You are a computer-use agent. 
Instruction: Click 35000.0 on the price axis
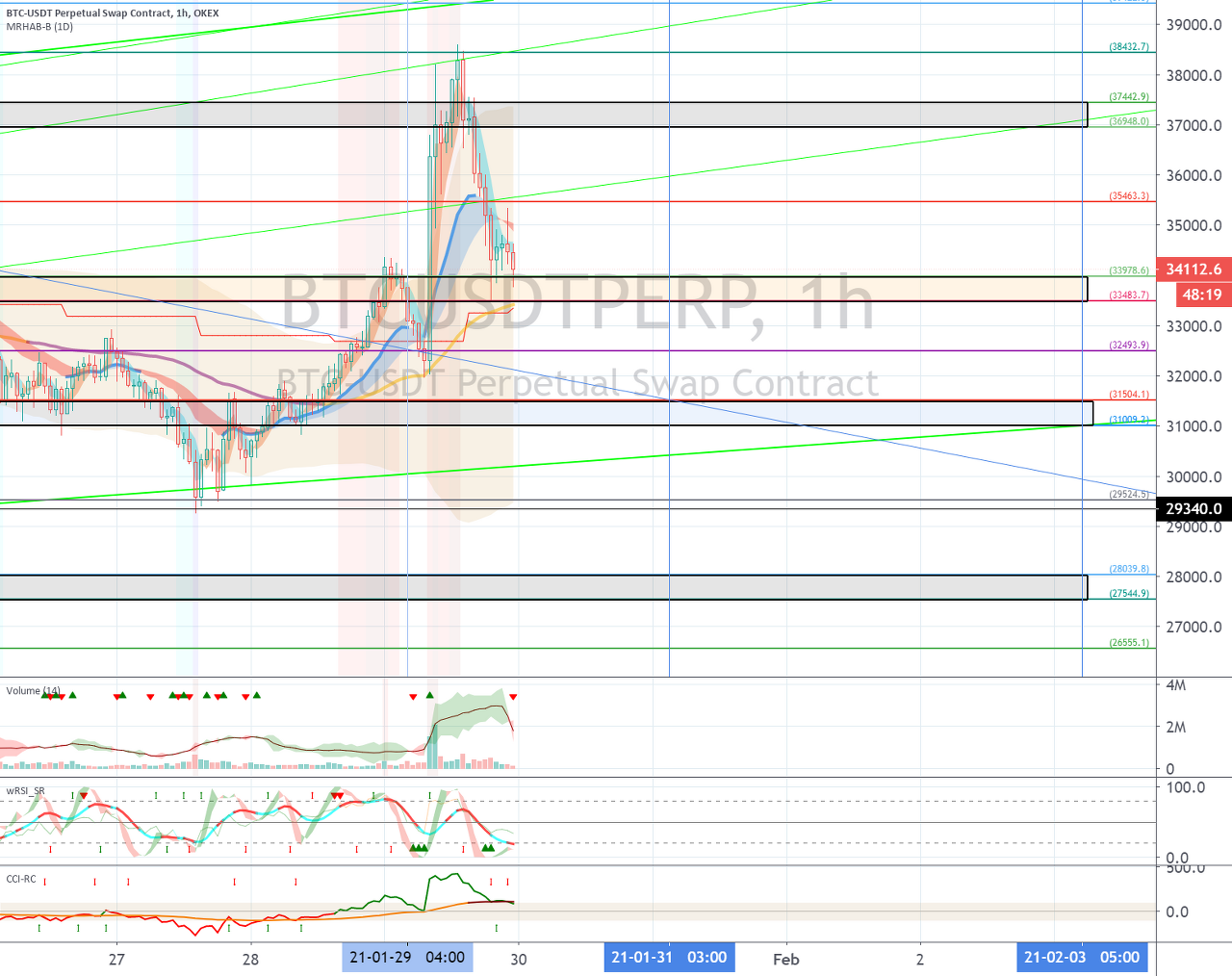click(x=1193, y=225)
